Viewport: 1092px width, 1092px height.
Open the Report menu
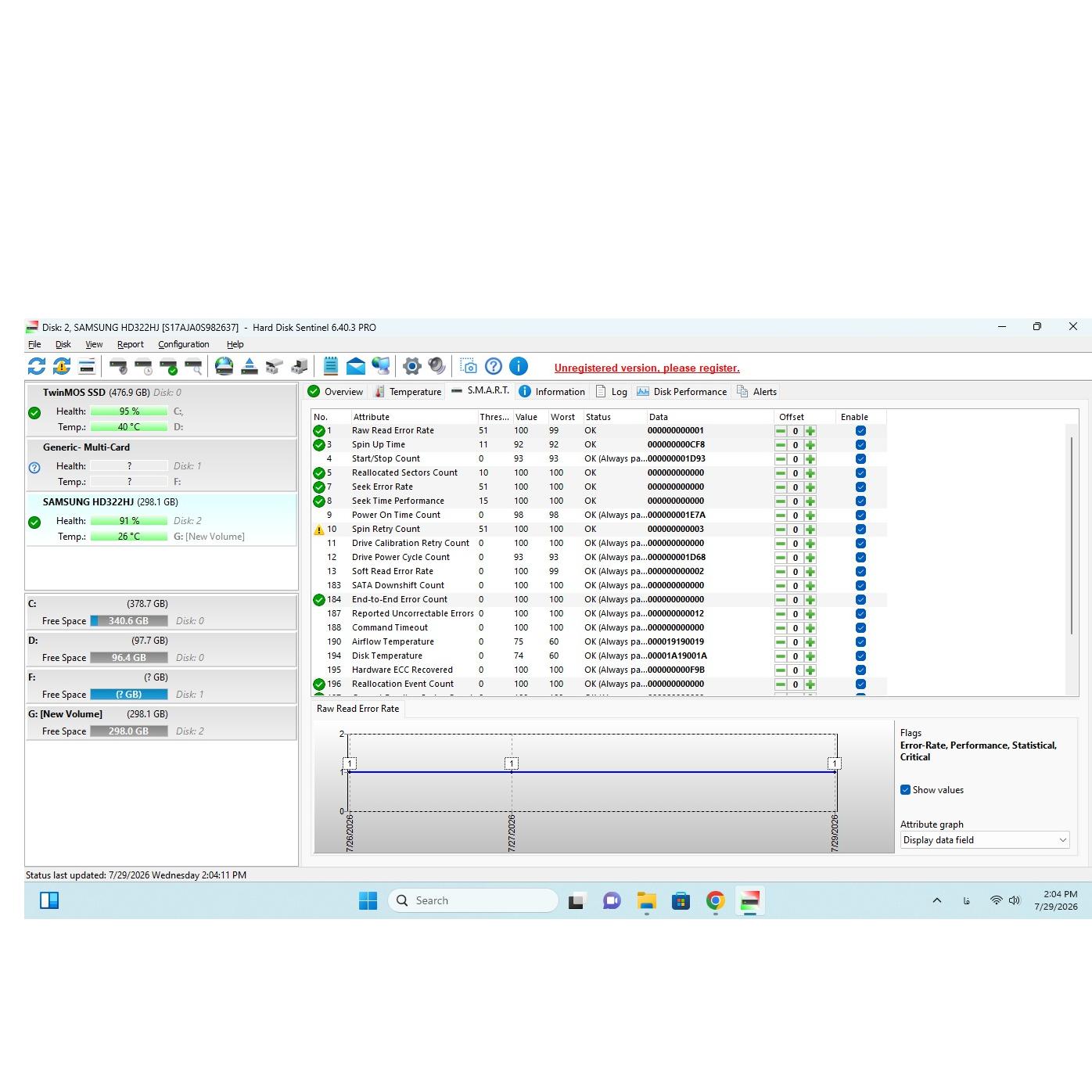(x=131, y=344)
